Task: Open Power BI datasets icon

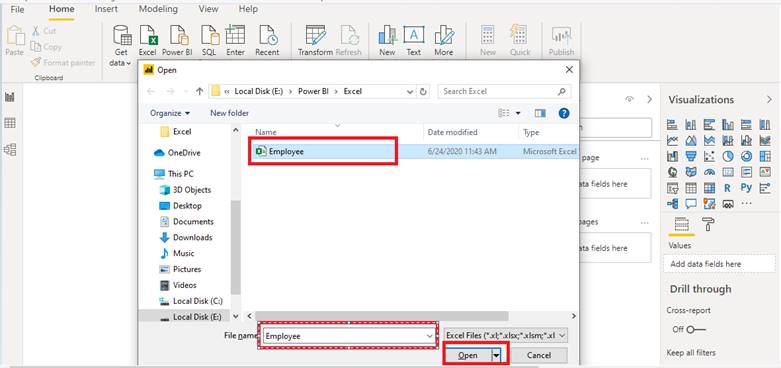Action: tap(178, 35)
